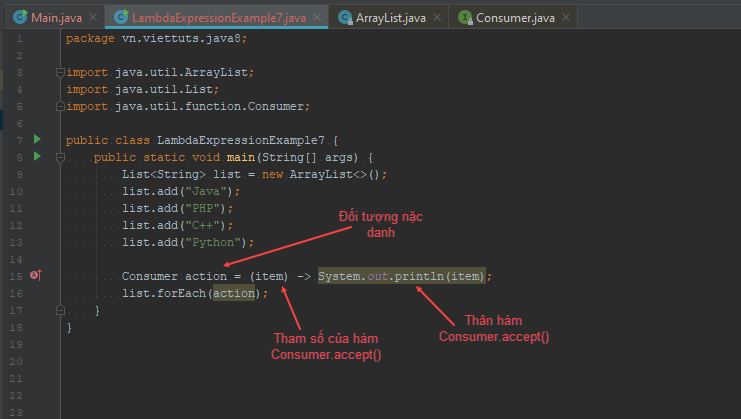Image resolution: width=741 pixels, height=419 pixels.
Task: Toggle the method fold end marker at line 17
Action: pos(60,310)
